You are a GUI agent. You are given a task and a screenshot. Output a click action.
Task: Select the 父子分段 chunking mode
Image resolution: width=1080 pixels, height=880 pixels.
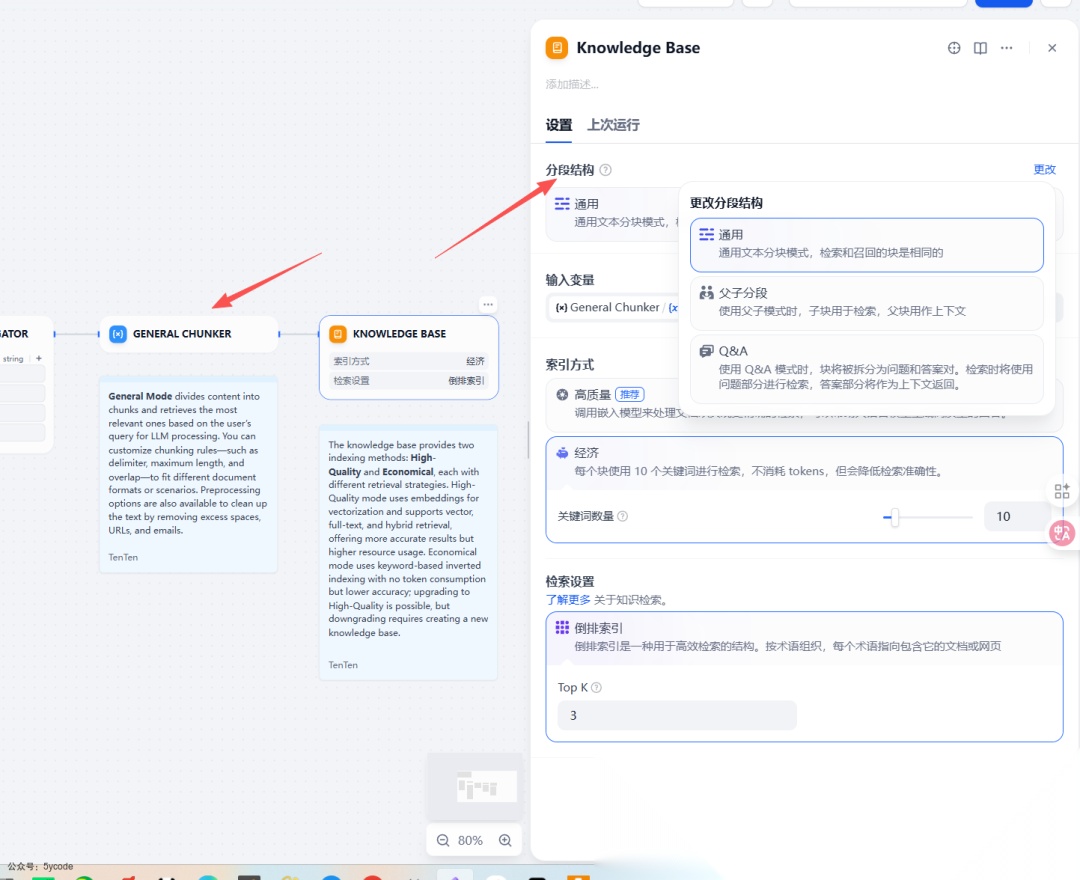pos(866,301)
